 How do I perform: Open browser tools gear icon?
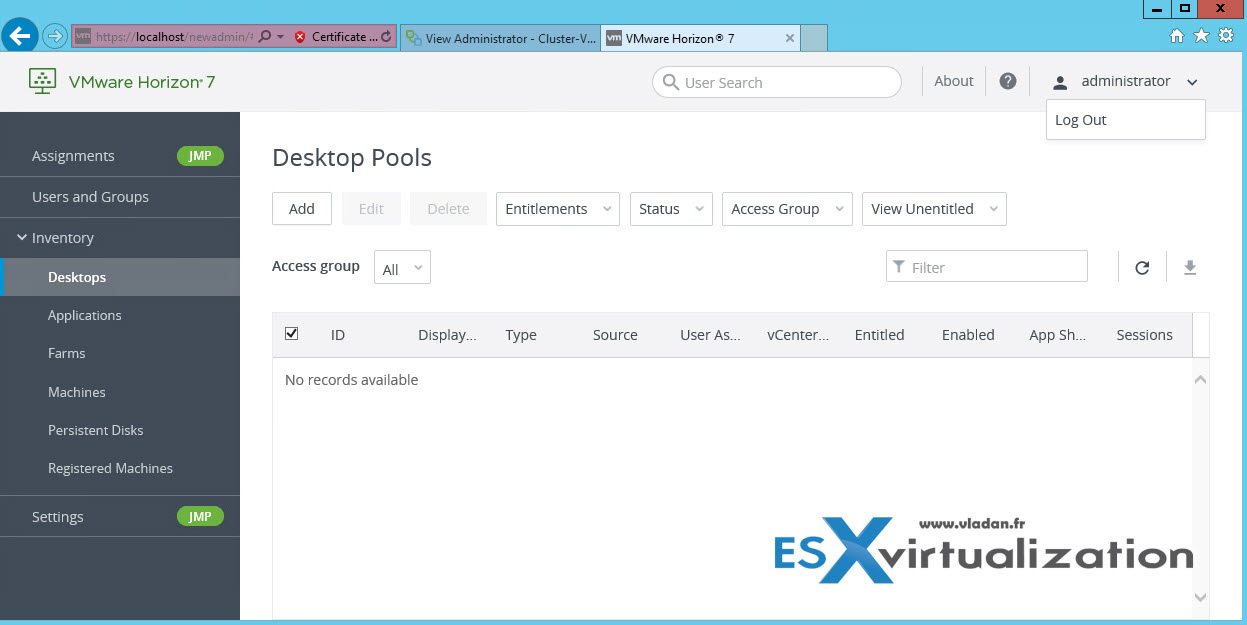[x=1226, y=36]
